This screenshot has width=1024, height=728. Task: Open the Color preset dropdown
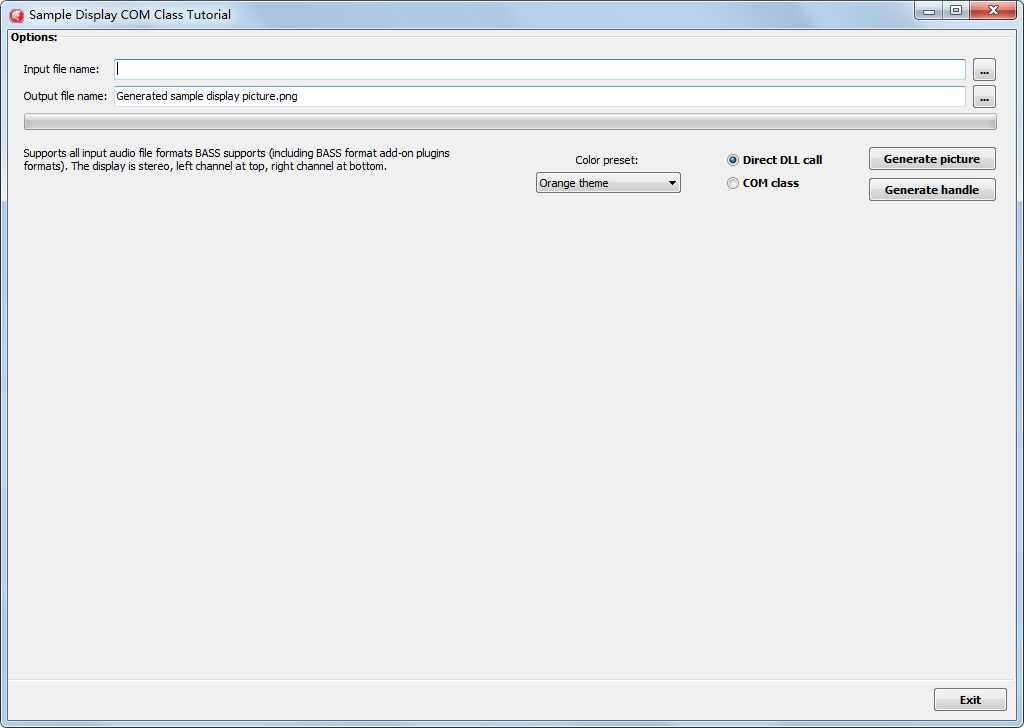(607, 182)
